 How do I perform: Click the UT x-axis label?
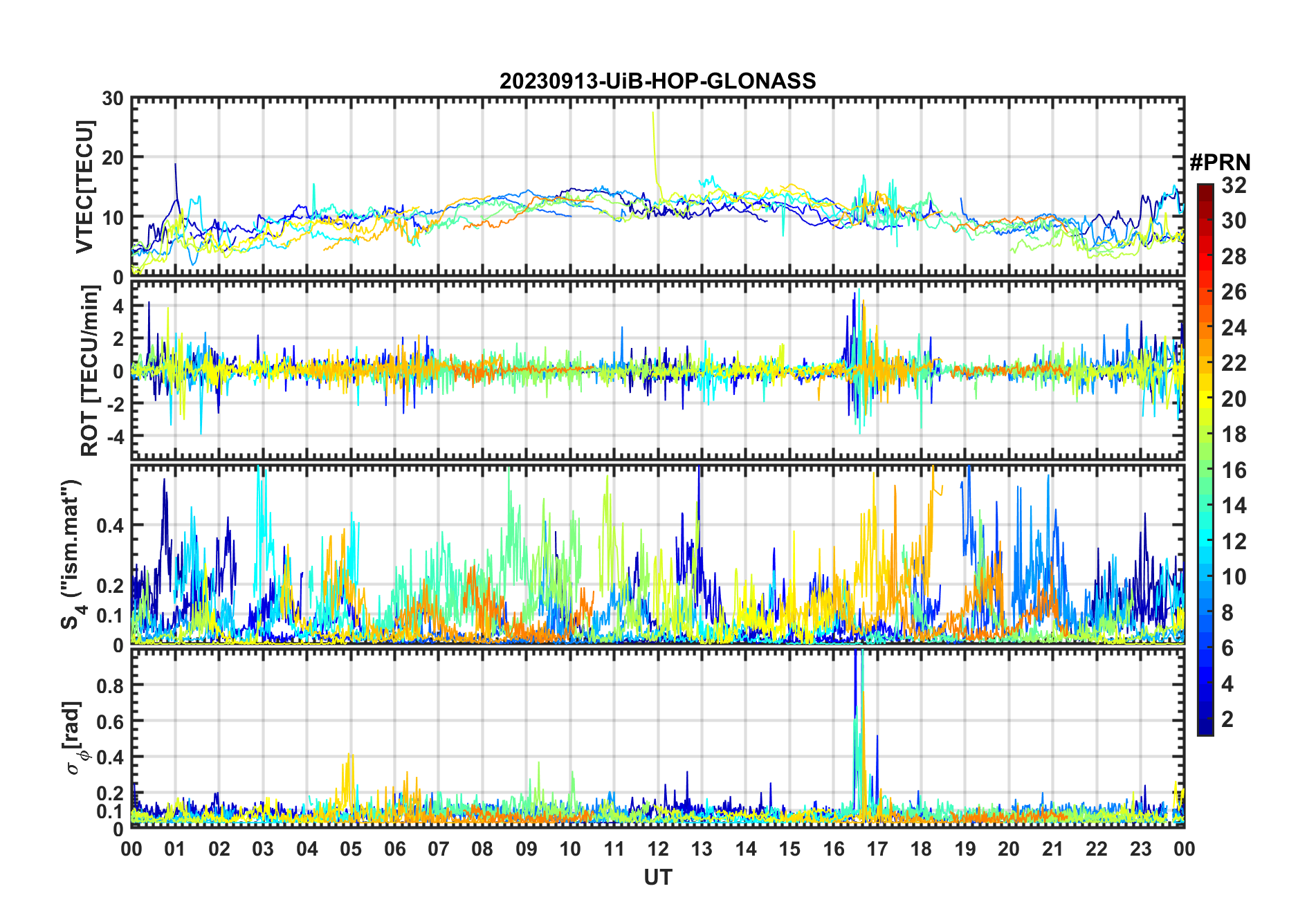click(x=657, y=878)
